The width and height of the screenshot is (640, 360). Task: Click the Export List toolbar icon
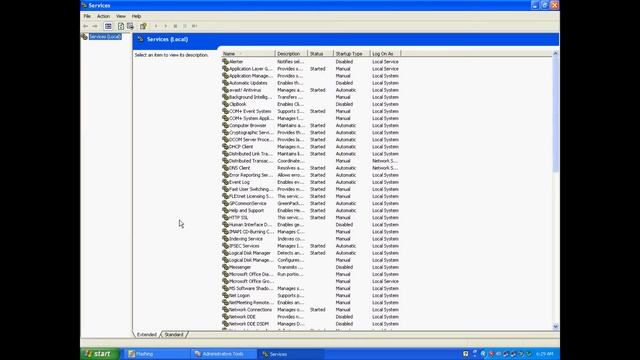click(130, 26)
